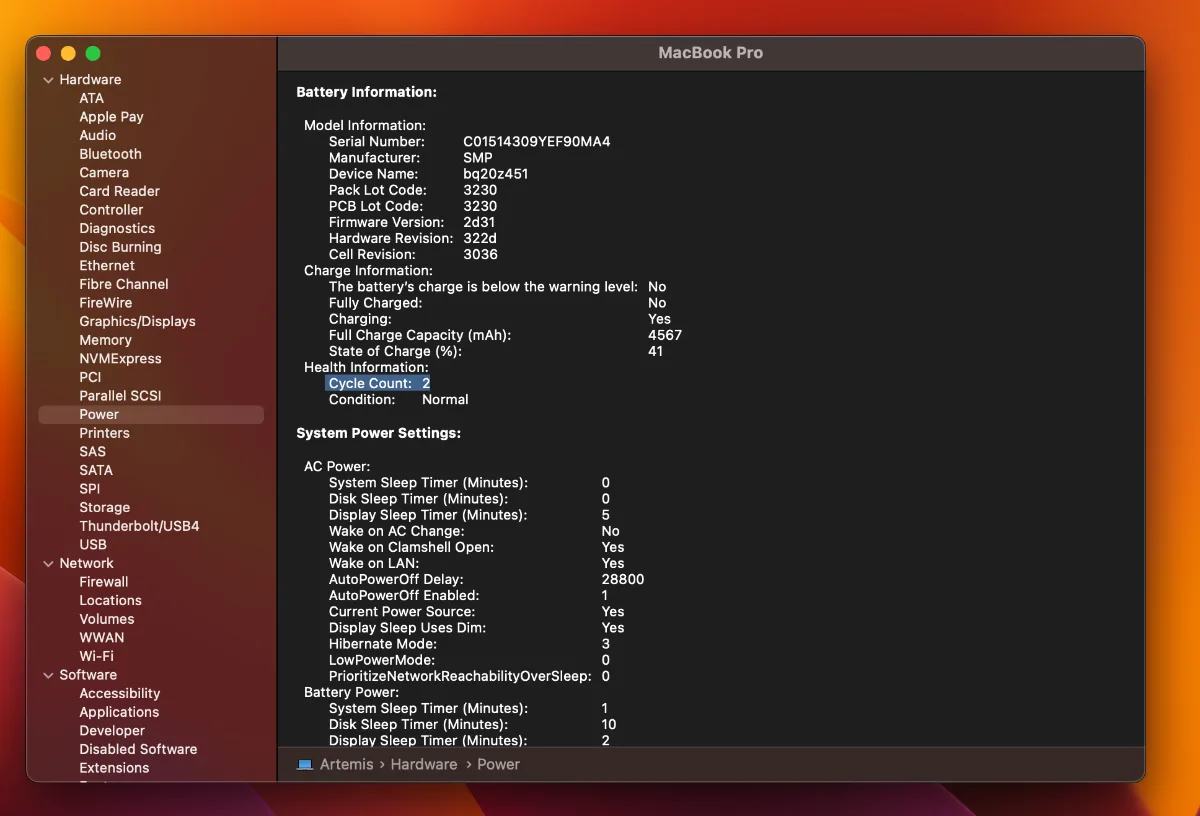
Task: Click the MacBook Pro window title
Action: coord(711,52)
